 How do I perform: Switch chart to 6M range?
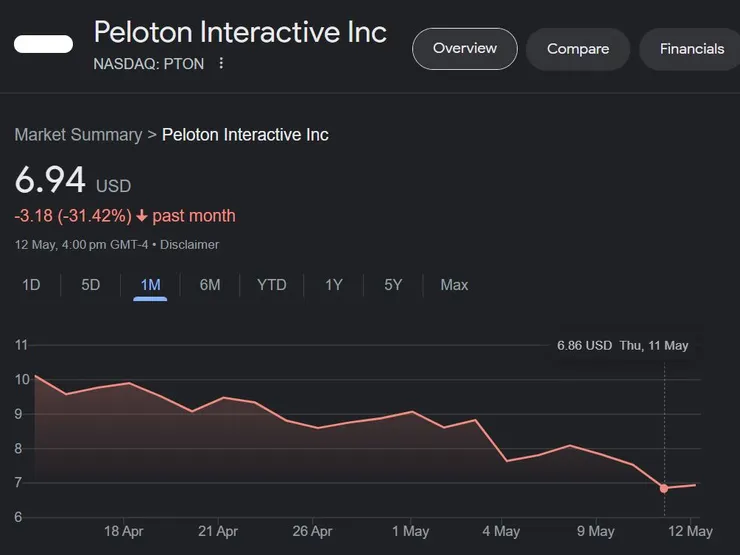click(x=210, y=285)
